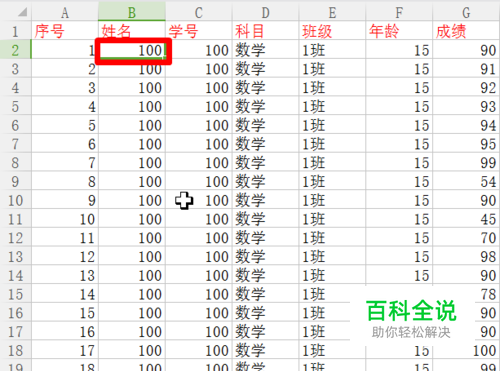Screen dimensions: 500x371
Task: Select cell G11 with score 45
Action: (x=466, y=219)
